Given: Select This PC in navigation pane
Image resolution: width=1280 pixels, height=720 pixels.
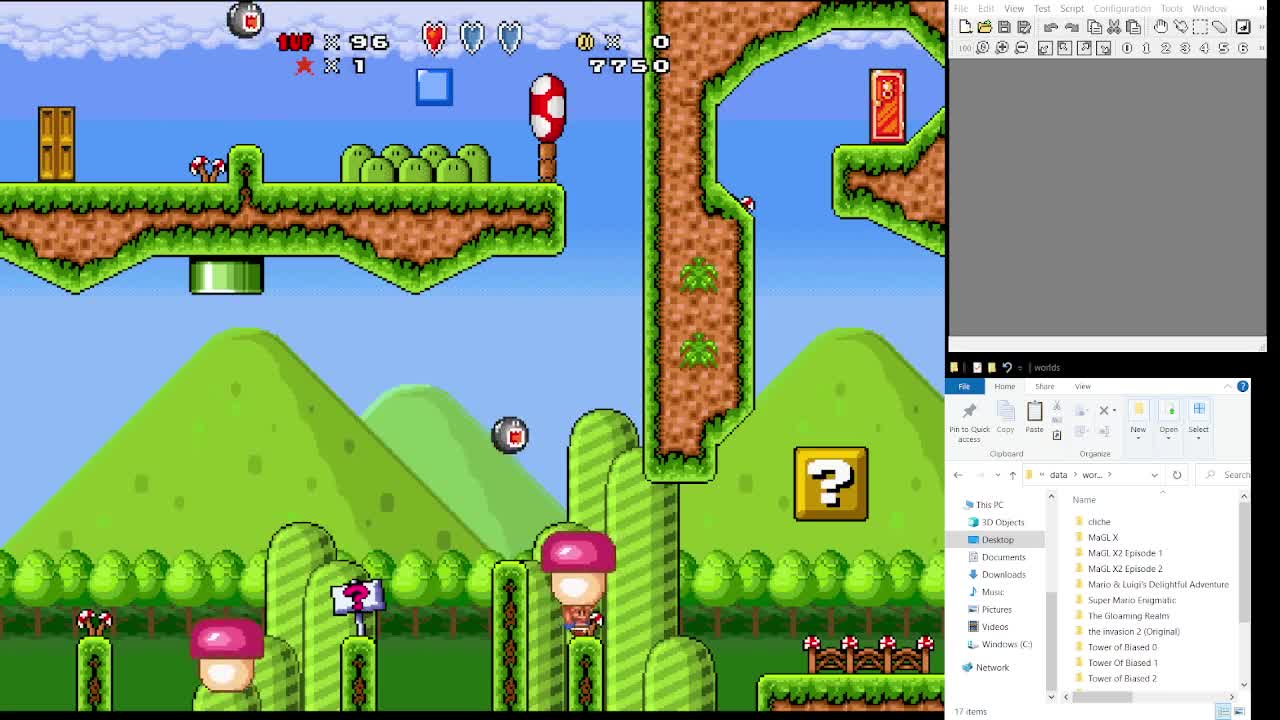Looking at the screenshot, I should click(x=989, y=505).
